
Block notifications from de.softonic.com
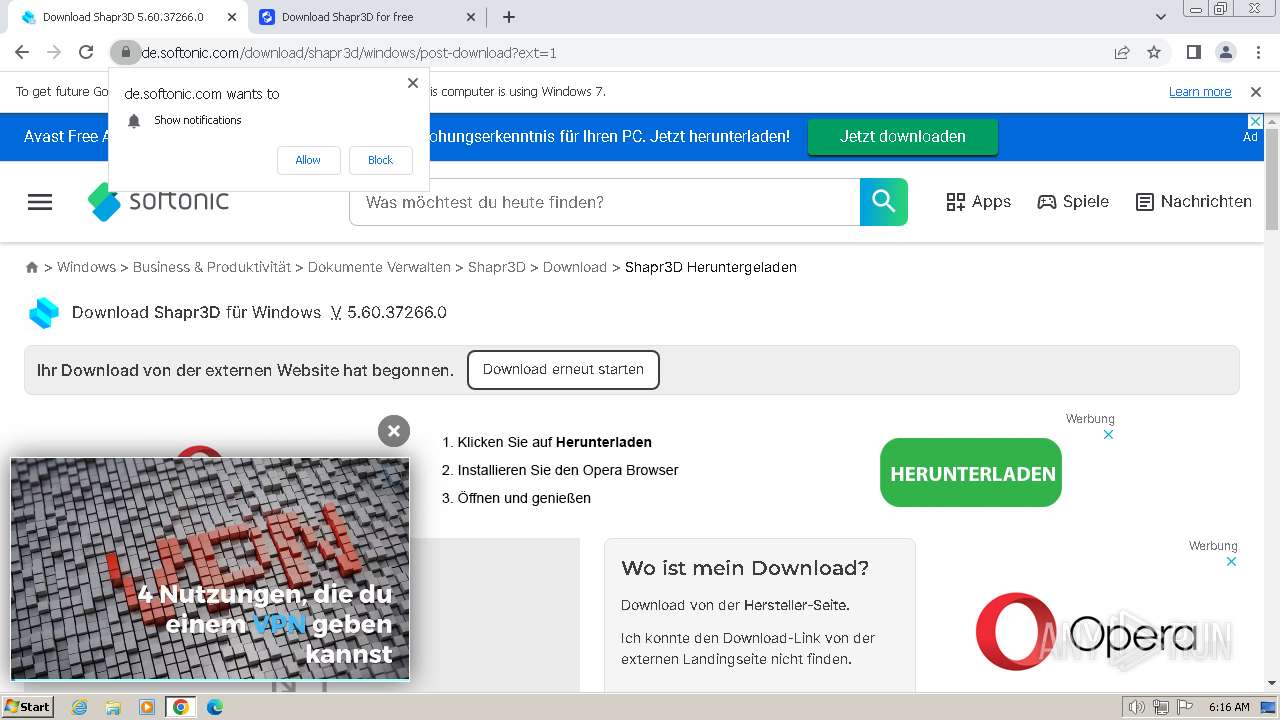point(380,160)
